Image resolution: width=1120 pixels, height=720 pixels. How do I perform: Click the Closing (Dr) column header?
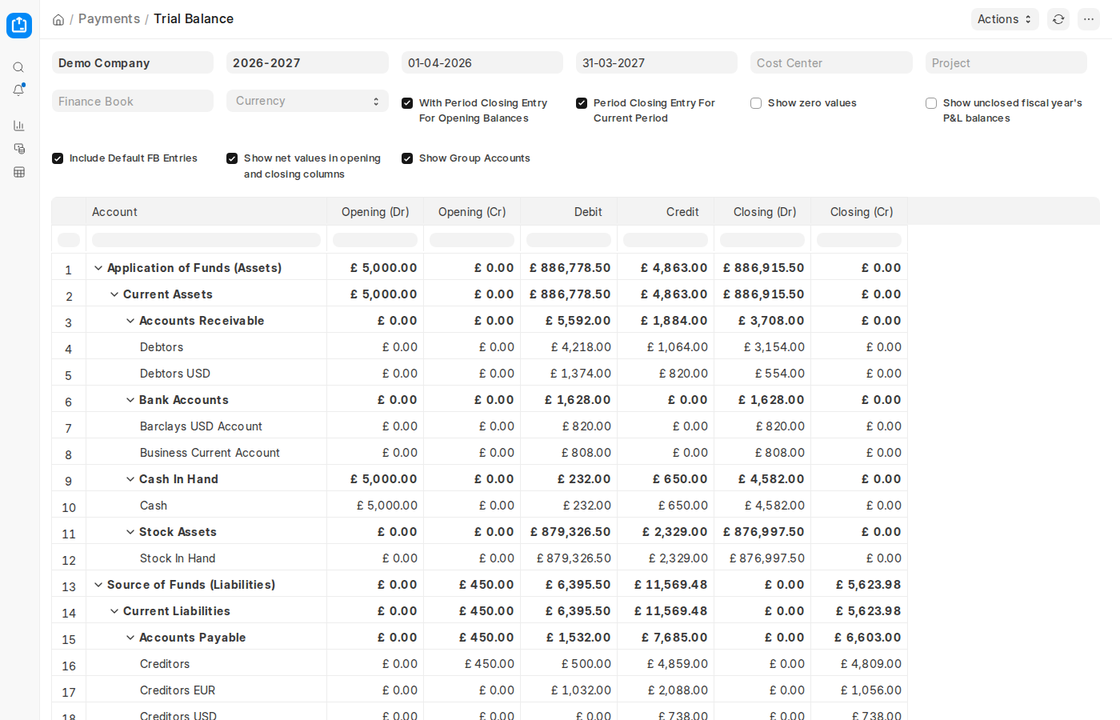tap(762, 212)
